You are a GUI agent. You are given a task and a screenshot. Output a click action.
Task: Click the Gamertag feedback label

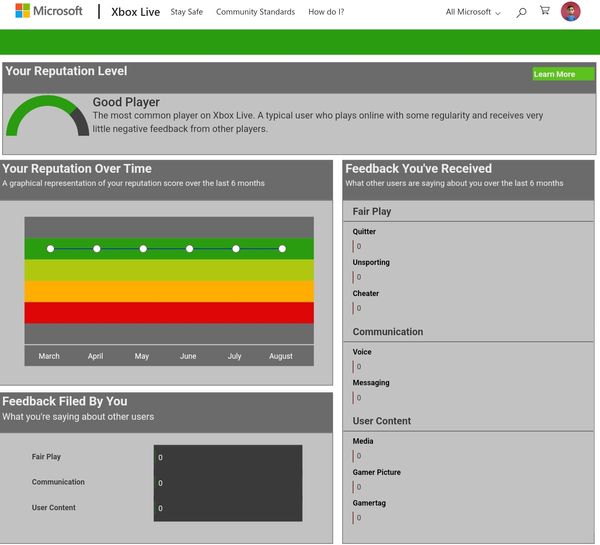click(369, 503)
